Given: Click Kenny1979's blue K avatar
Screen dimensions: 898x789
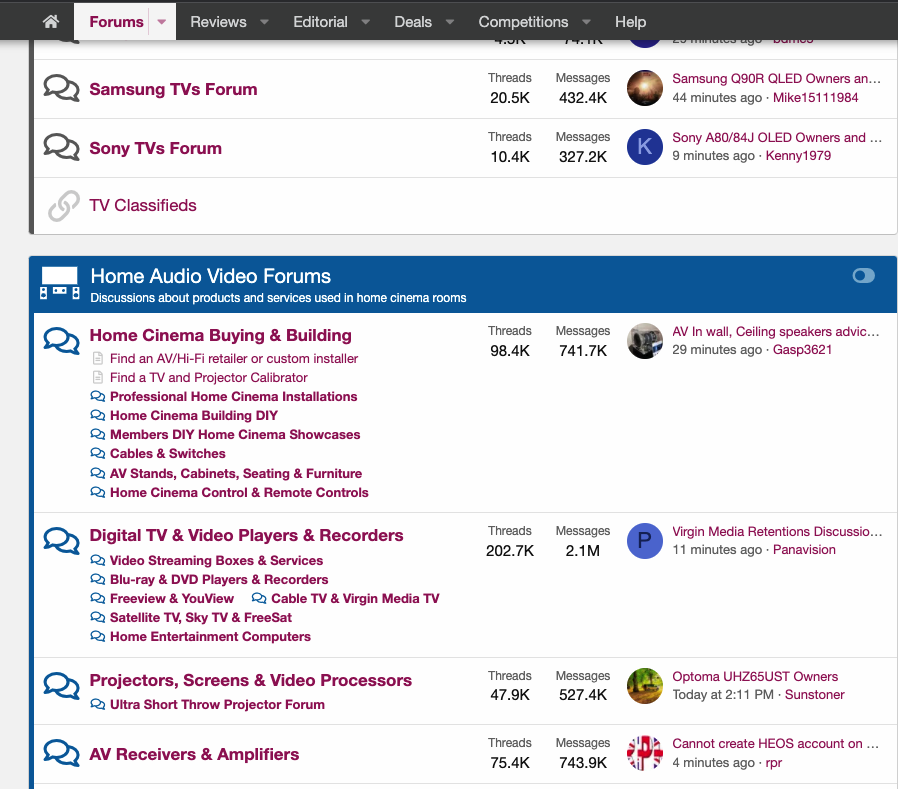Looking at the screenshot, I should (645, 147).
